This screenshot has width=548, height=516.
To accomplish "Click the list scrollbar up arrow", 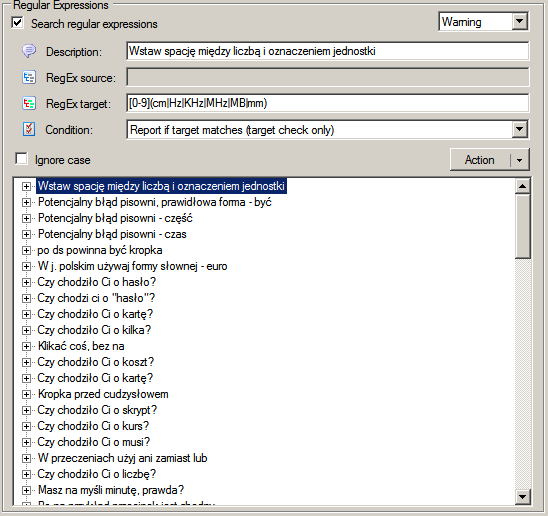I will click(522, 186).
